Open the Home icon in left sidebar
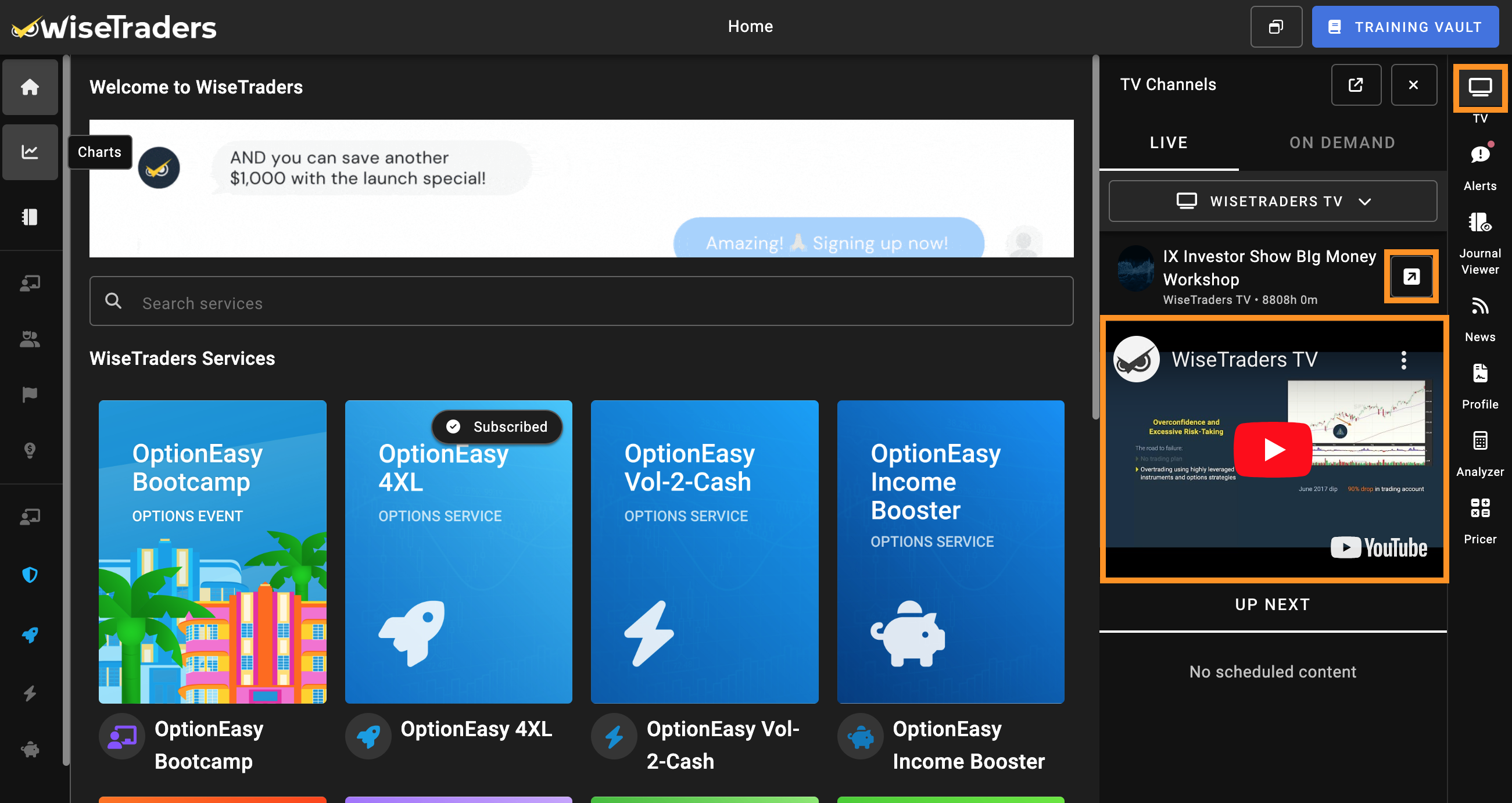 [30, 87]
